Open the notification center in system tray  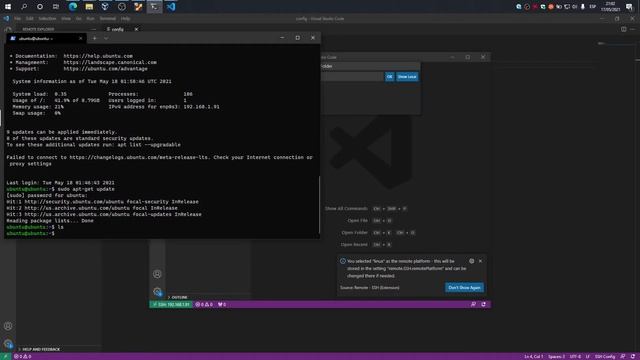coord(629,7)
